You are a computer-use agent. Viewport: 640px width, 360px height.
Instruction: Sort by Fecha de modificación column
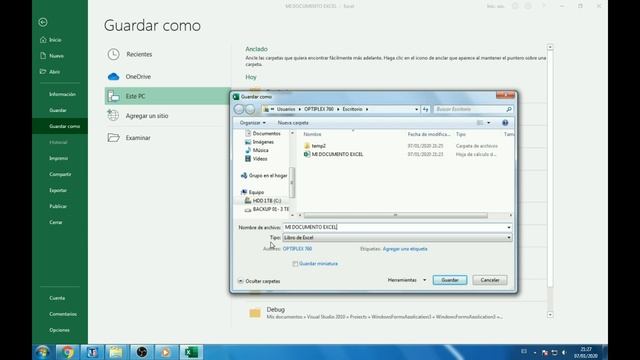(x=429, y=134)
